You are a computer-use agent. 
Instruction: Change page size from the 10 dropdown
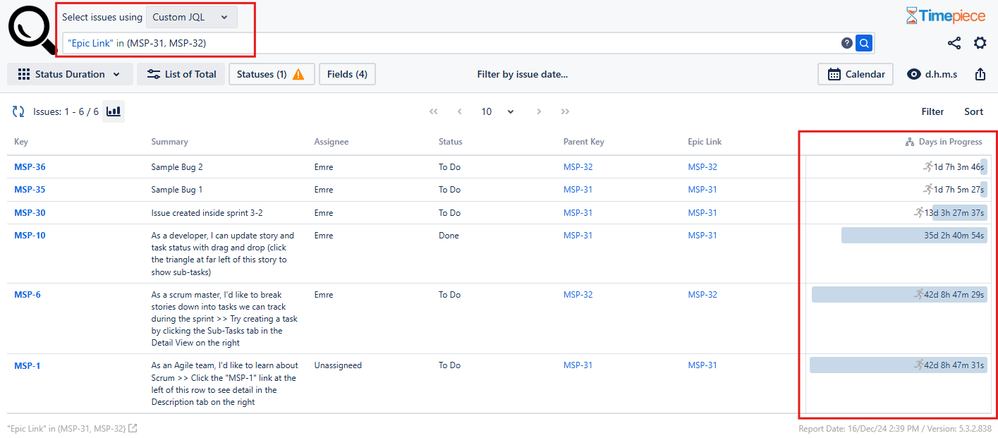tap(497, 111)
